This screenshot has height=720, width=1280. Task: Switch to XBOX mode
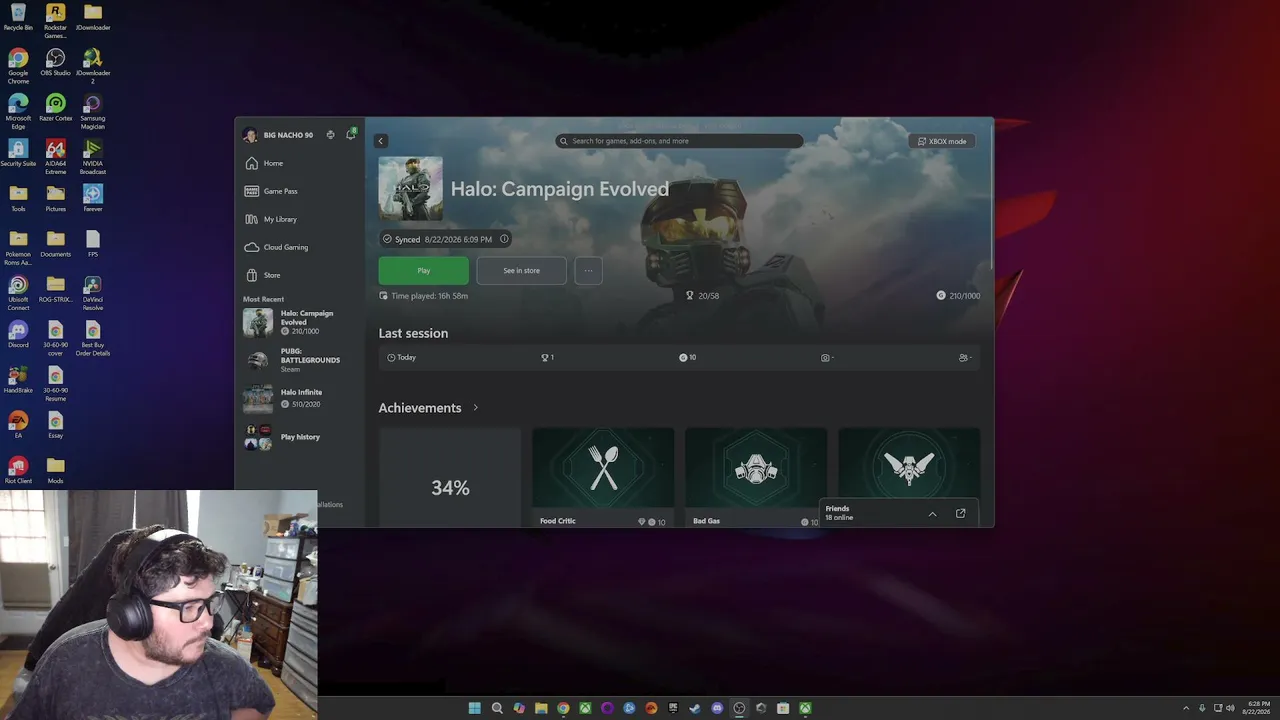pyautogui.click(x=942, y=141)
